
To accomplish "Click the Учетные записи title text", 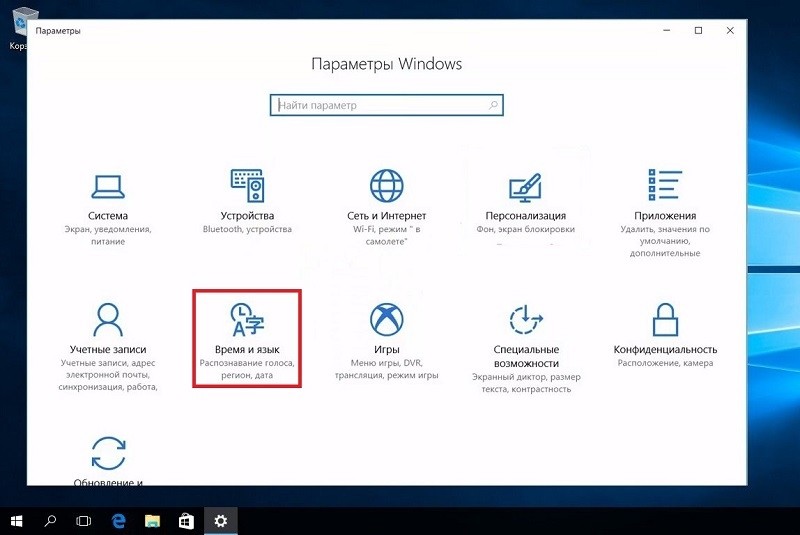I will click(108, 349).
